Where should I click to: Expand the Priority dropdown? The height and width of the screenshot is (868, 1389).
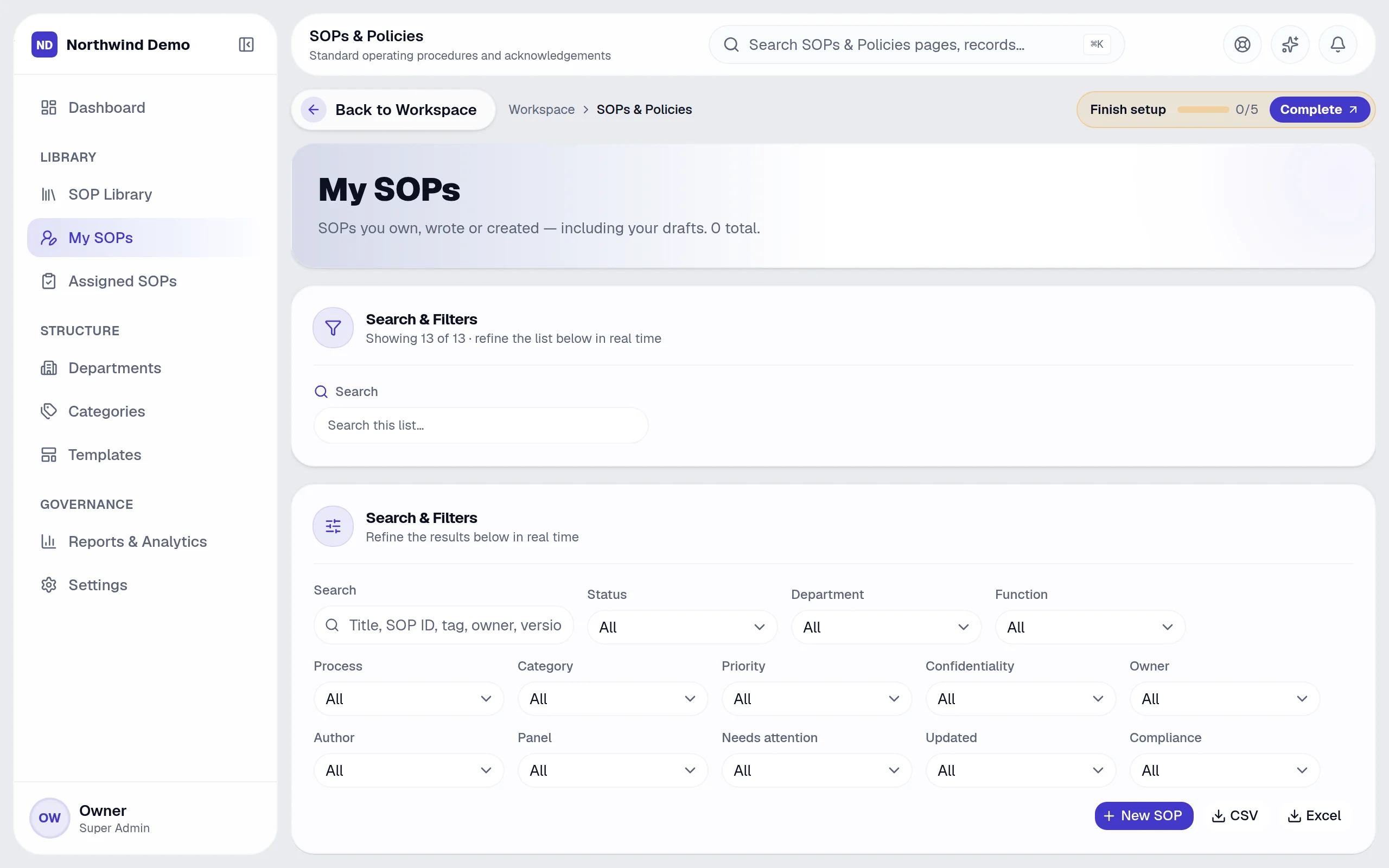click(816, 699)
